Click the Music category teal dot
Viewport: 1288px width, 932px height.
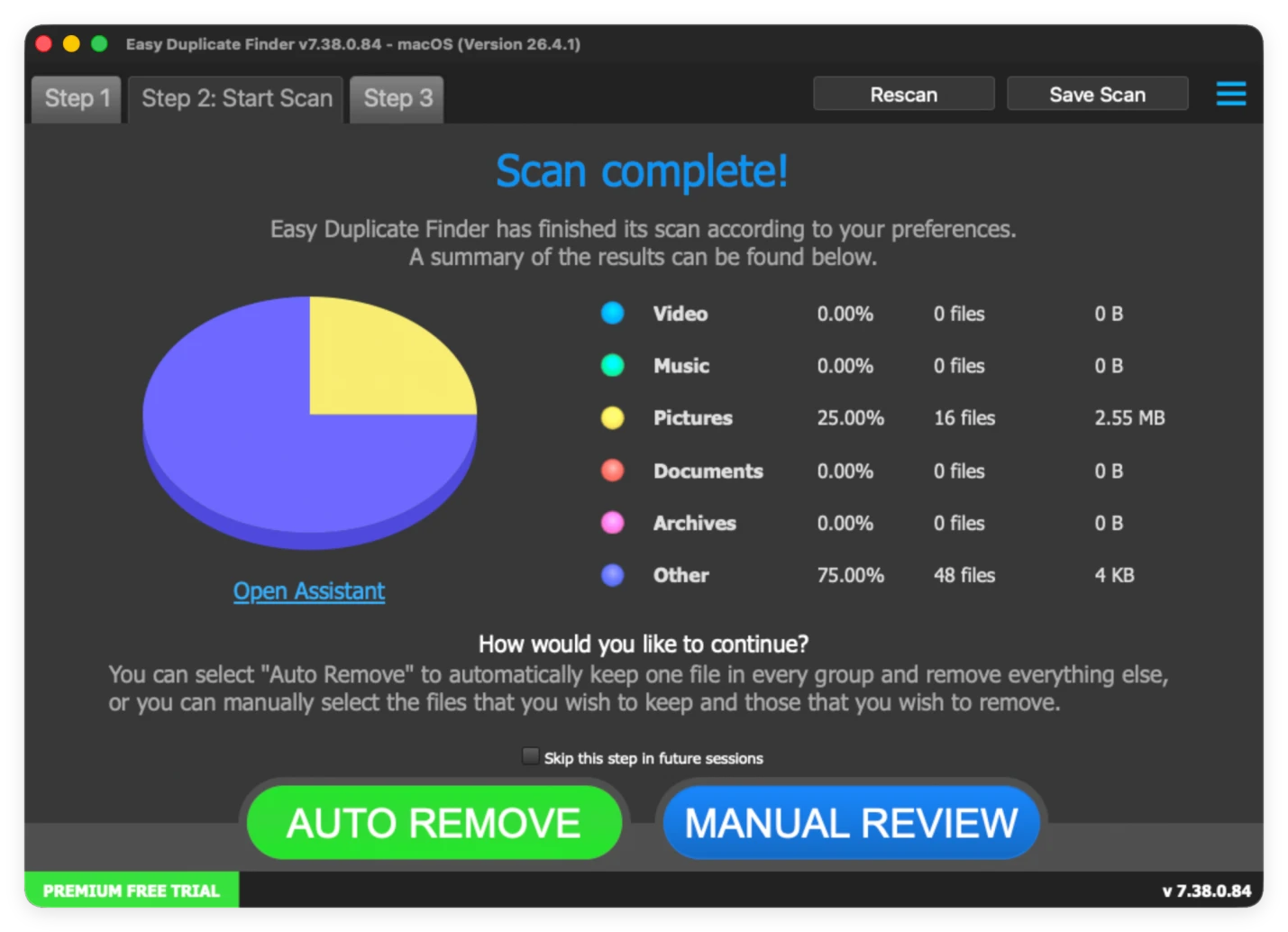[612, 365]
